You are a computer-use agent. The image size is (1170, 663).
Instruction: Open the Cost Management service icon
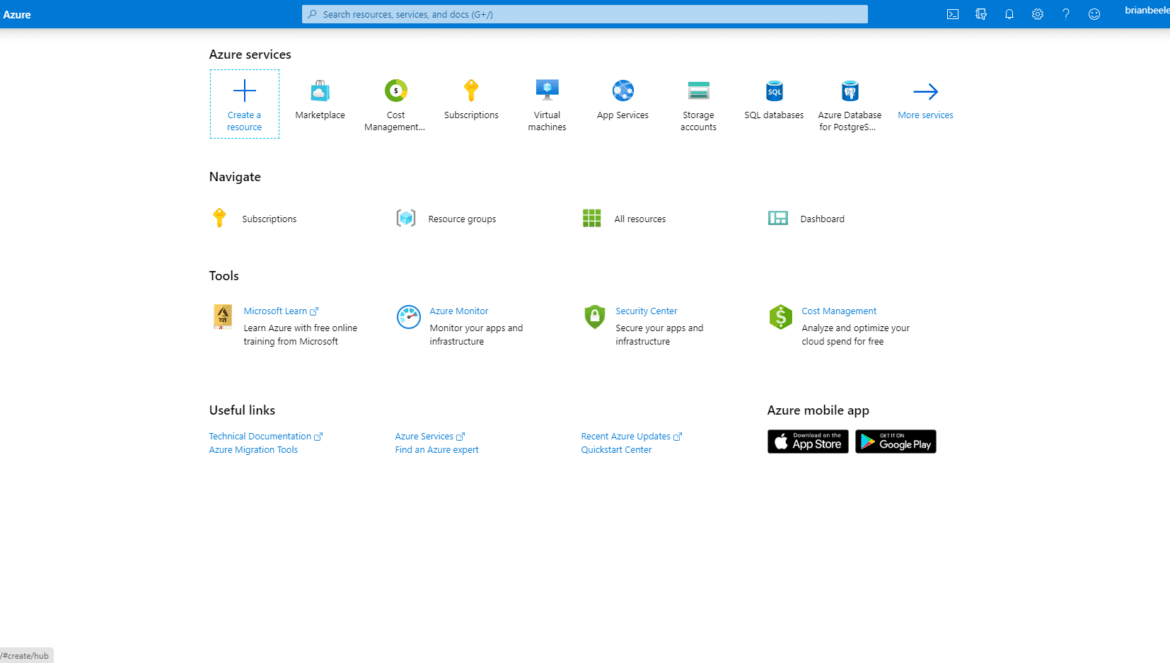(395, 91)
